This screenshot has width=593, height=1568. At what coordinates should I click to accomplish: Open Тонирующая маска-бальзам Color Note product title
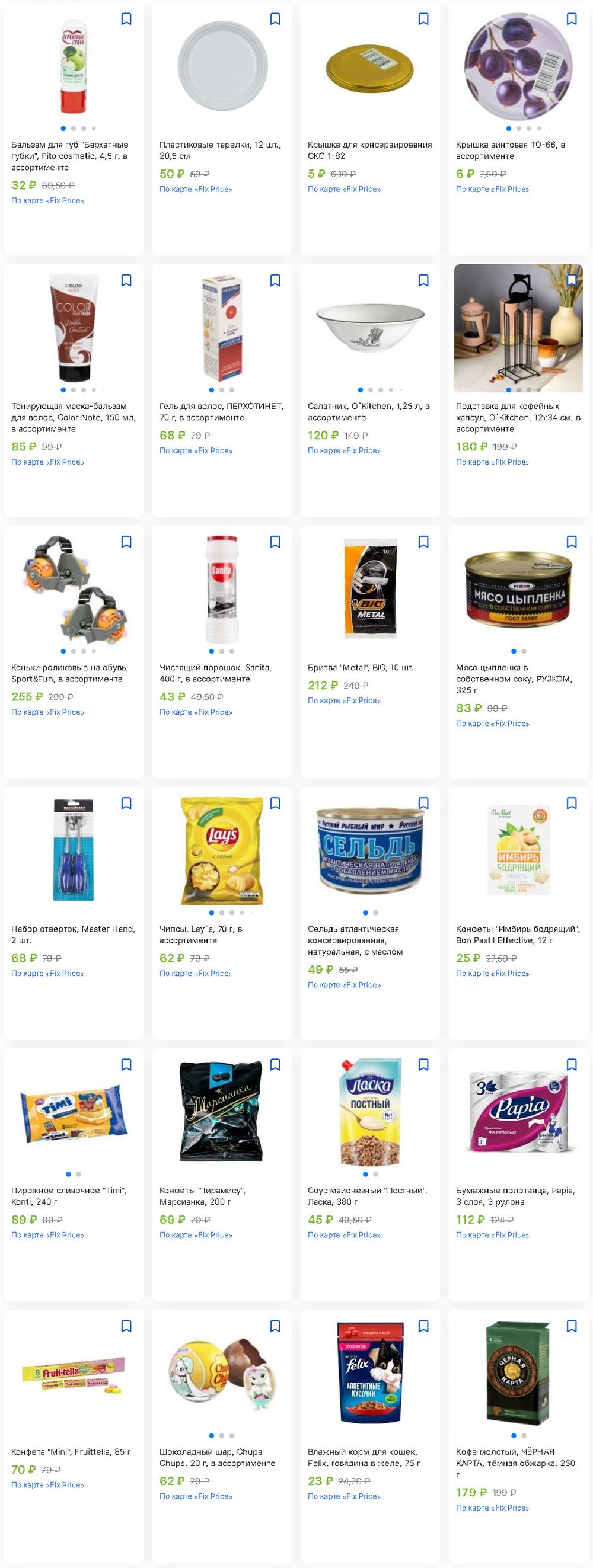tap(73, 418)
